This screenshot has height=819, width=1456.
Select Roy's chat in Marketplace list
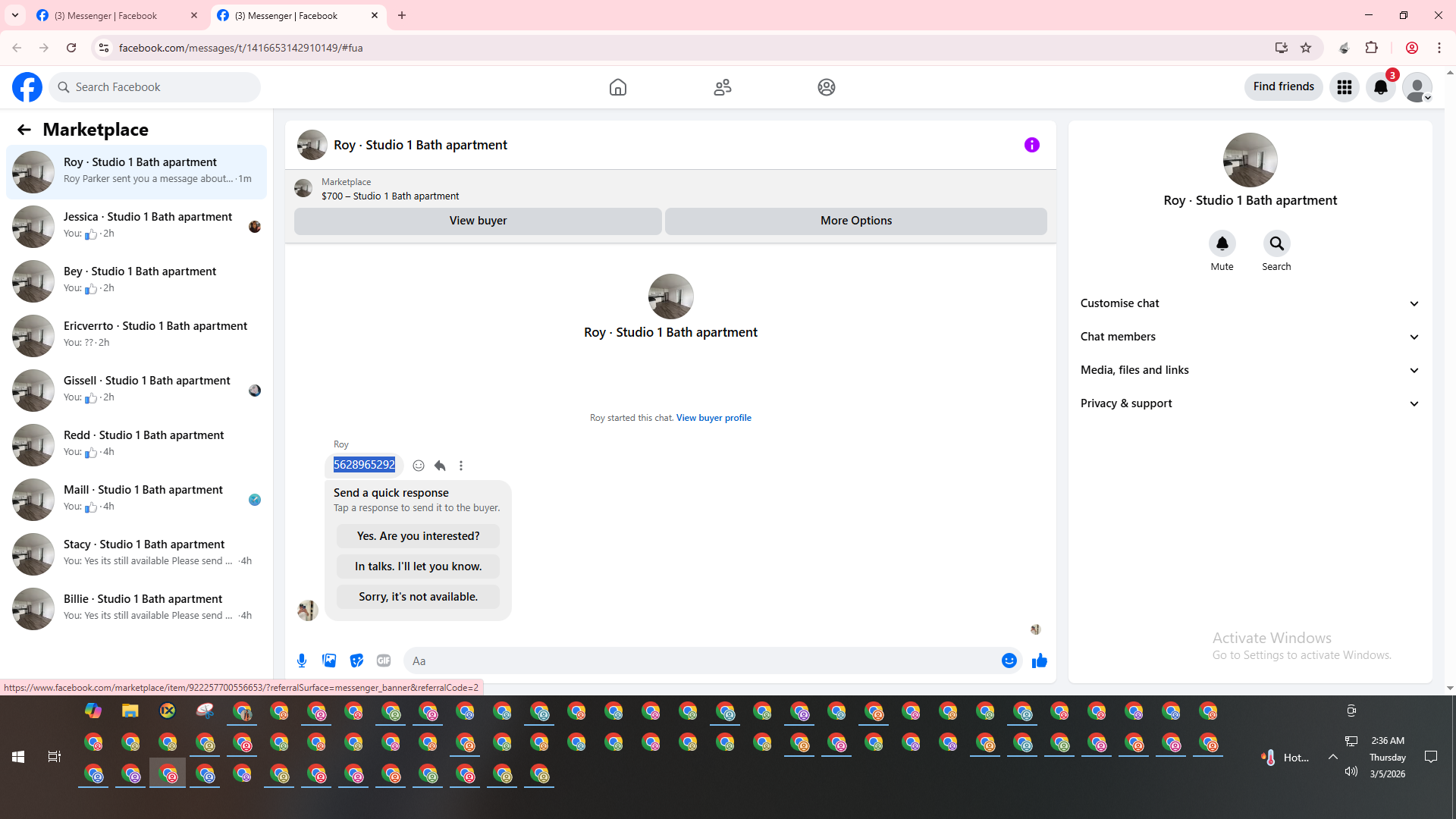click(x=136, y=171)
